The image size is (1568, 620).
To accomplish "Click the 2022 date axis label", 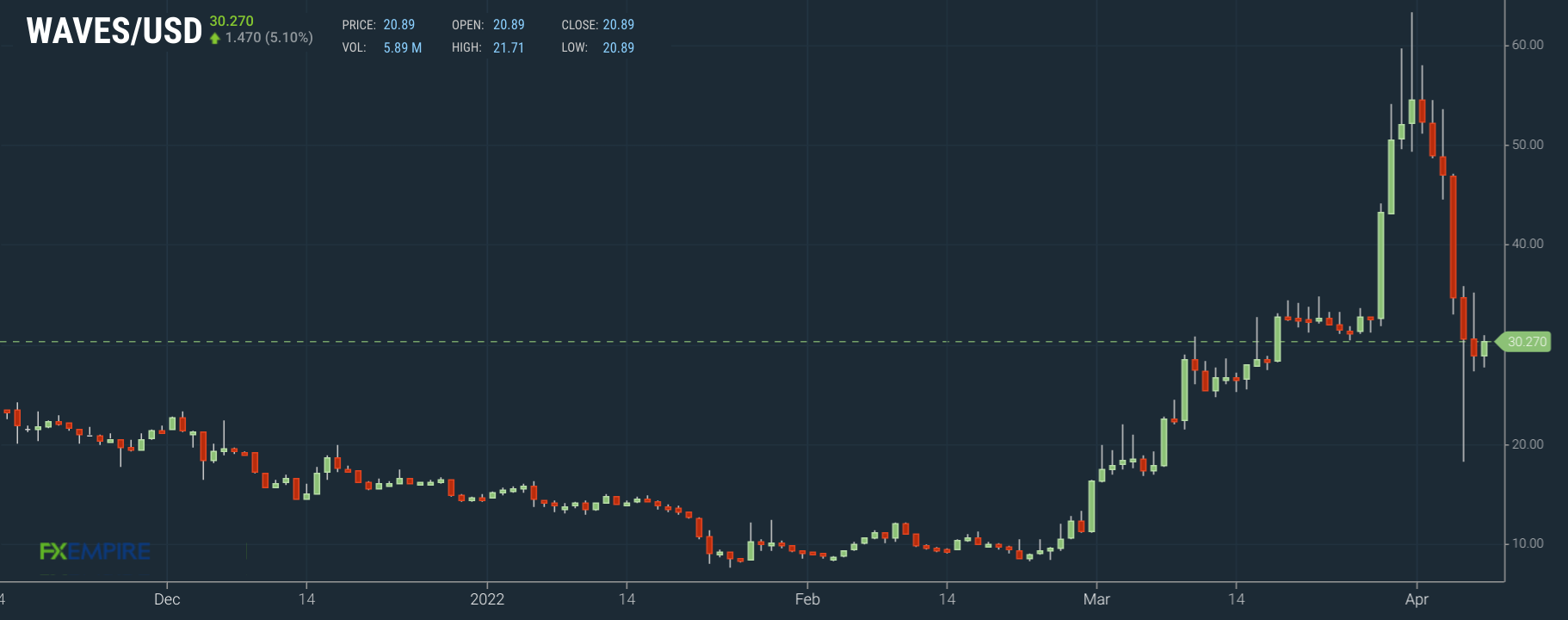I will coord(487,599).
